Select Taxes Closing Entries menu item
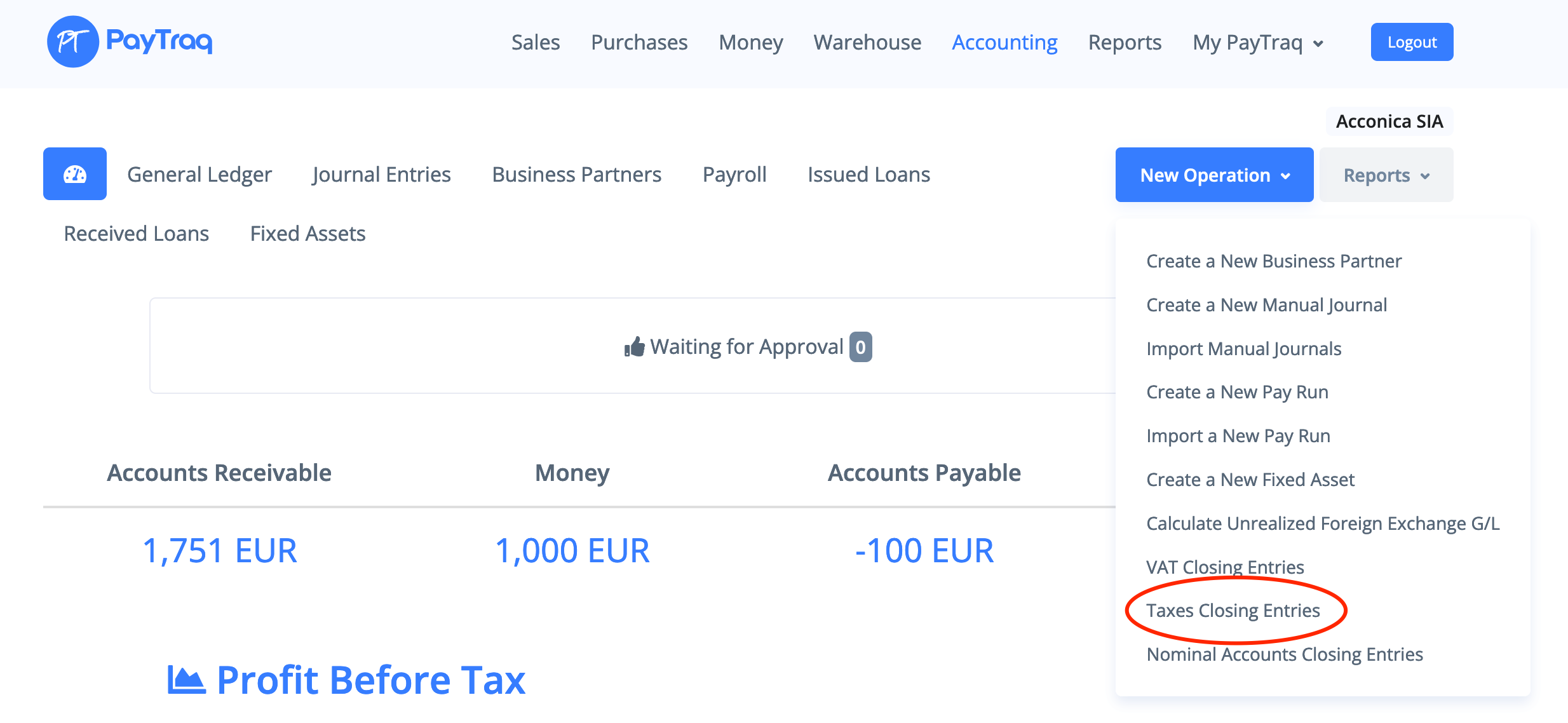The width and height of the screenshot is (1568, 723). tap(1233, 611)
